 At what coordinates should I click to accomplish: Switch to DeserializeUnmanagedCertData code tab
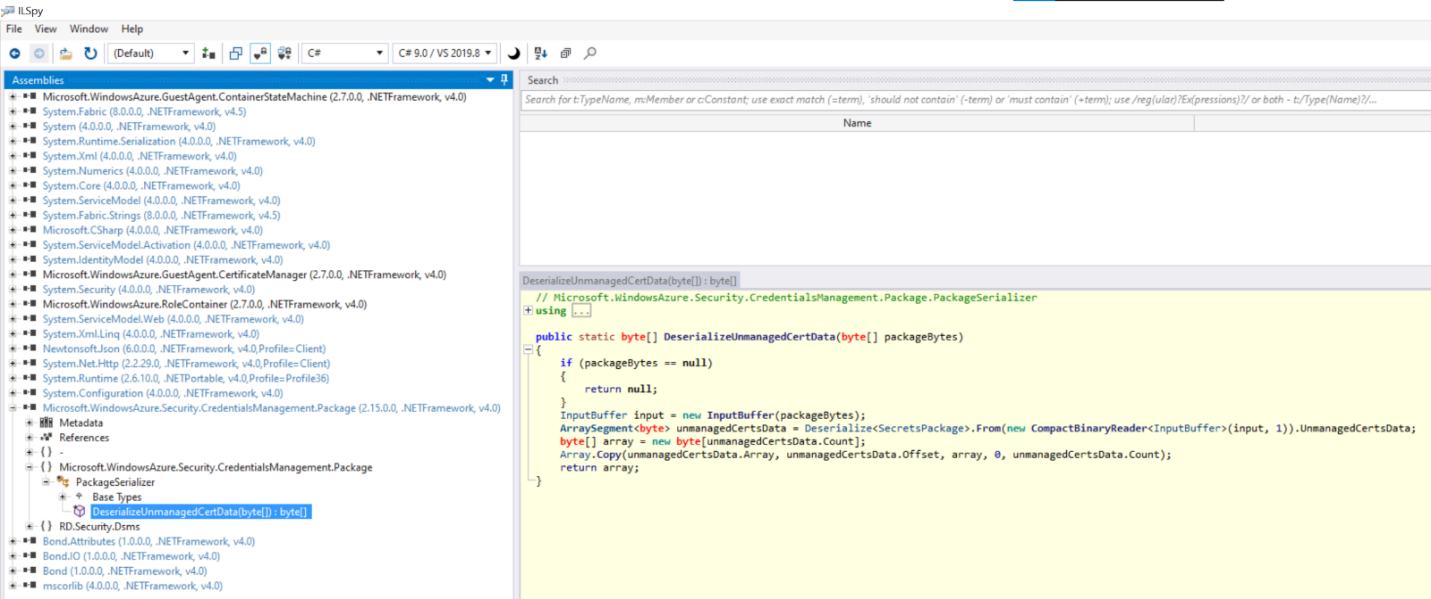coord(630,281)
